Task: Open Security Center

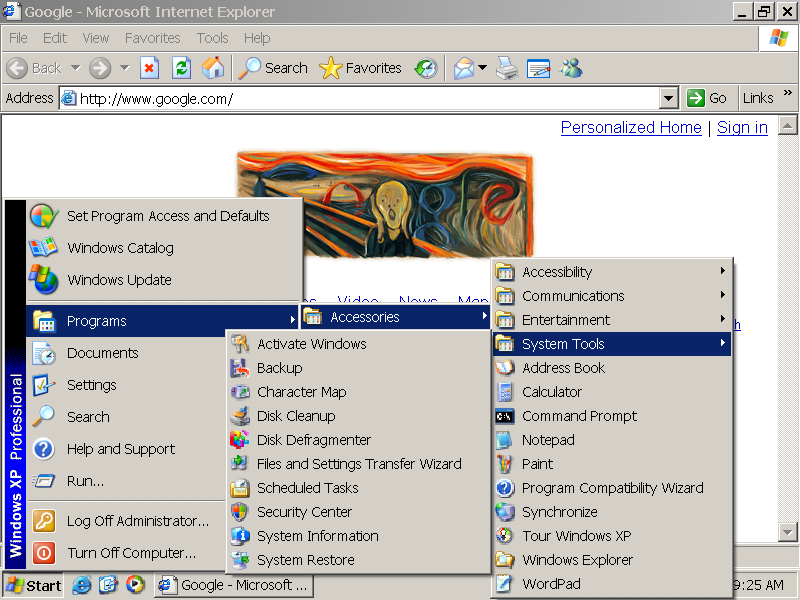Action: tap(358, 512)
